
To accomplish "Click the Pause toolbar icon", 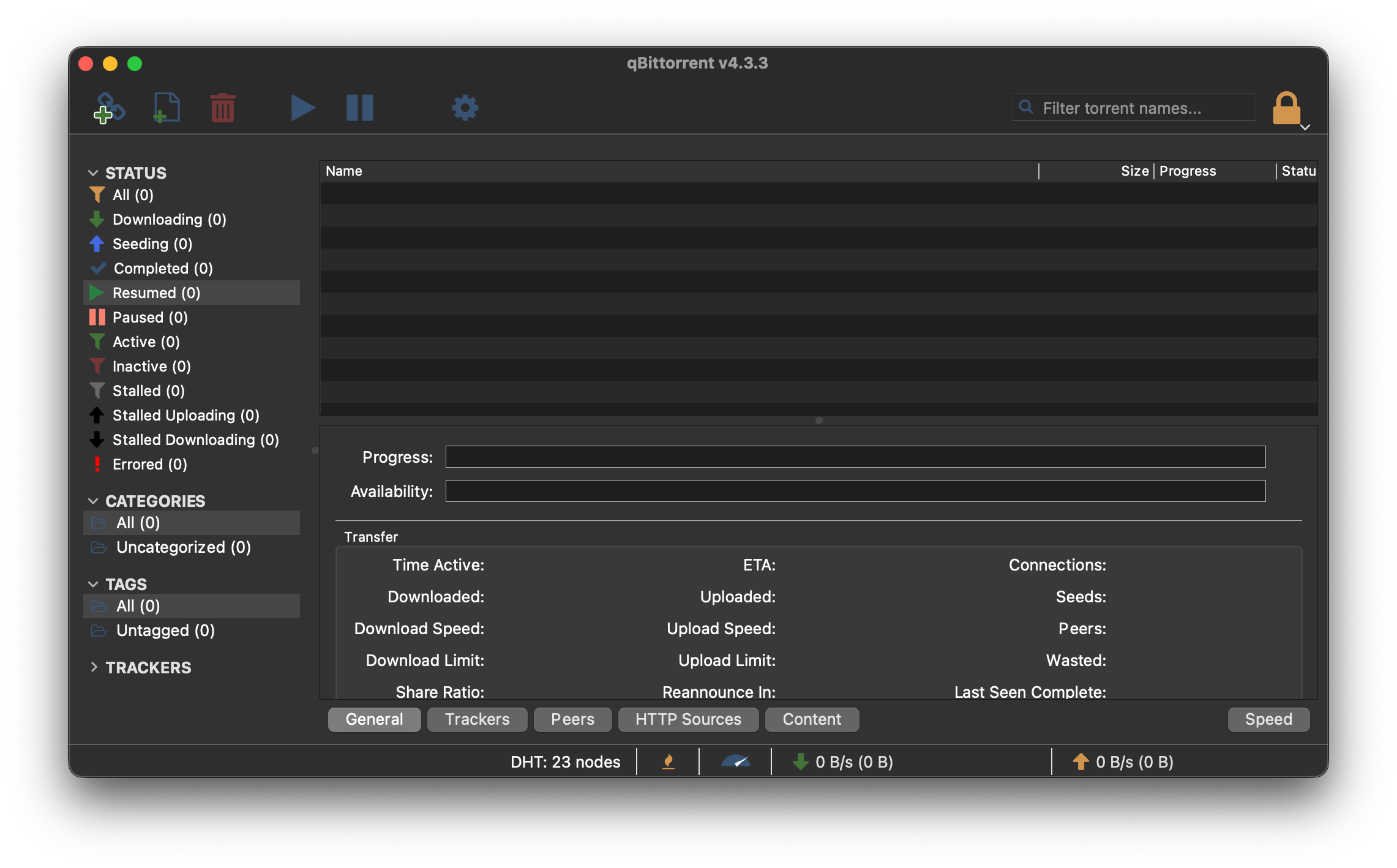I will (360, 108).
